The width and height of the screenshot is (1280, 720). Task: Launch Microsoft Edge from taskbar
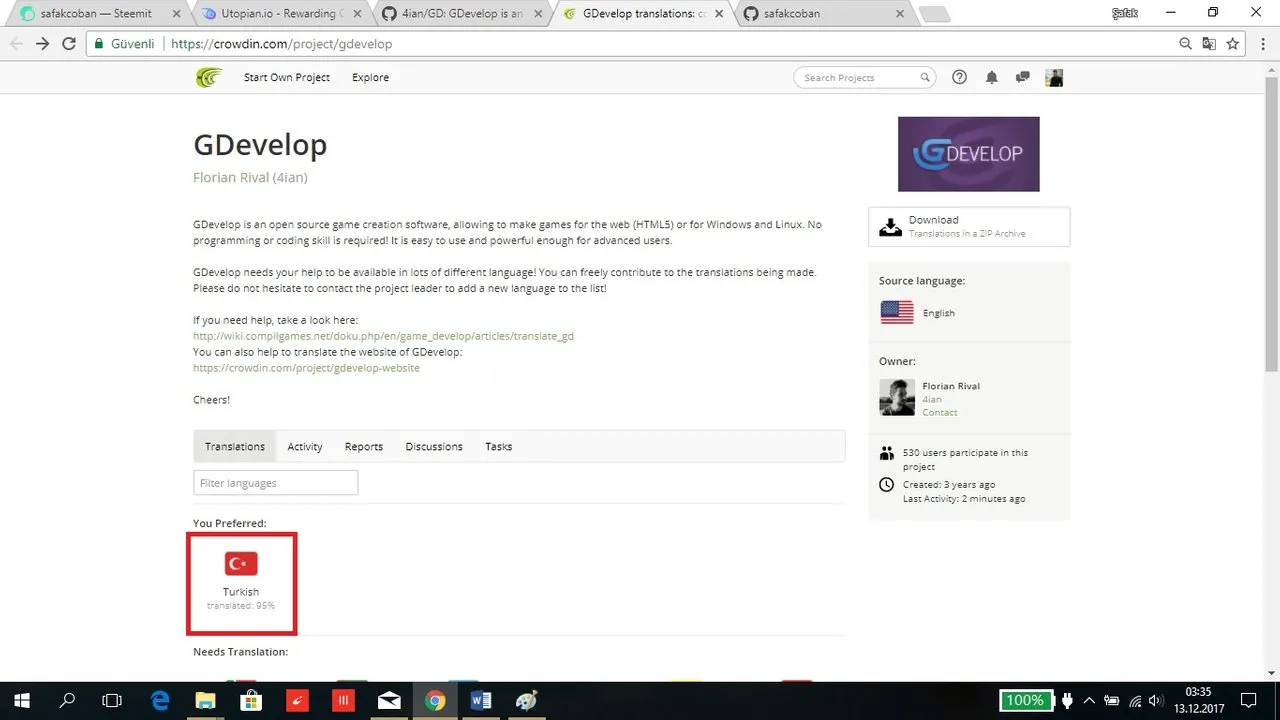pos(159,700)
